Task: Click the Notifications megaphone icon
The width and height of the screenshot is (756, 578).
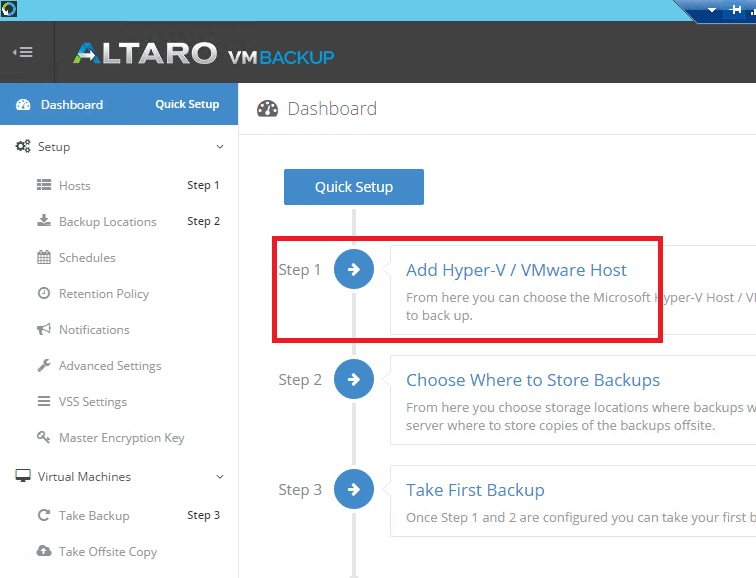Action: coord(44,329)
